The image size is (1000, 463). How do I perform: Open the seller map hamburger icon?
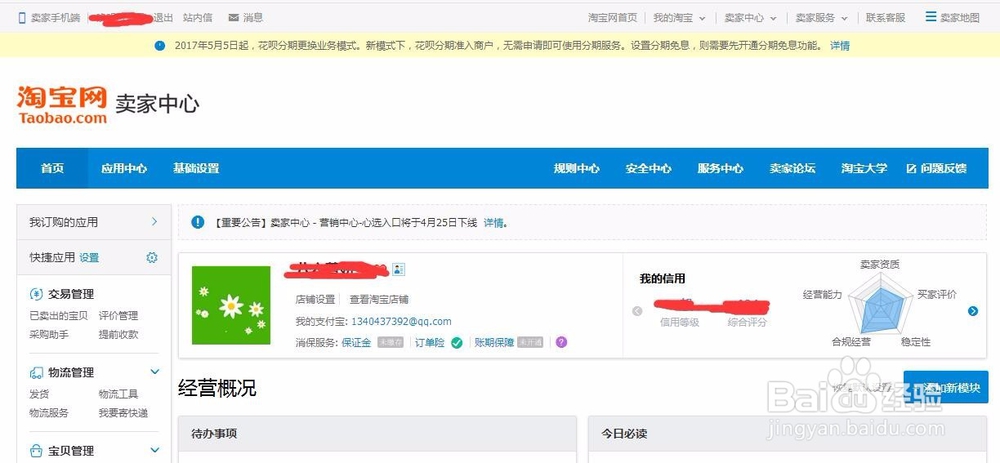[x=931, y=17]
